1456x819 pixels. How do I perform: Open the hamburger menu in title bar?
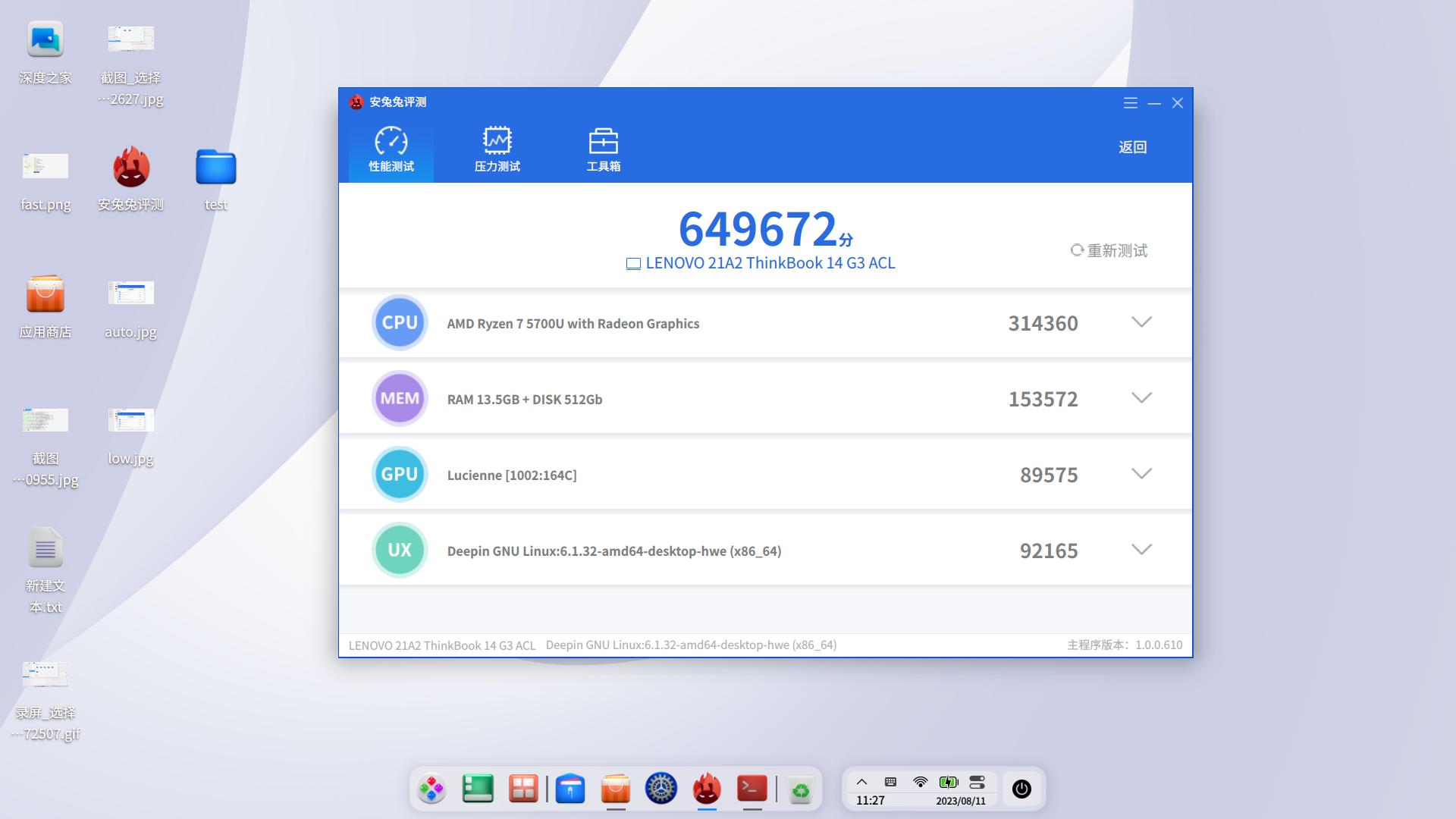(x=1130, y=103)
